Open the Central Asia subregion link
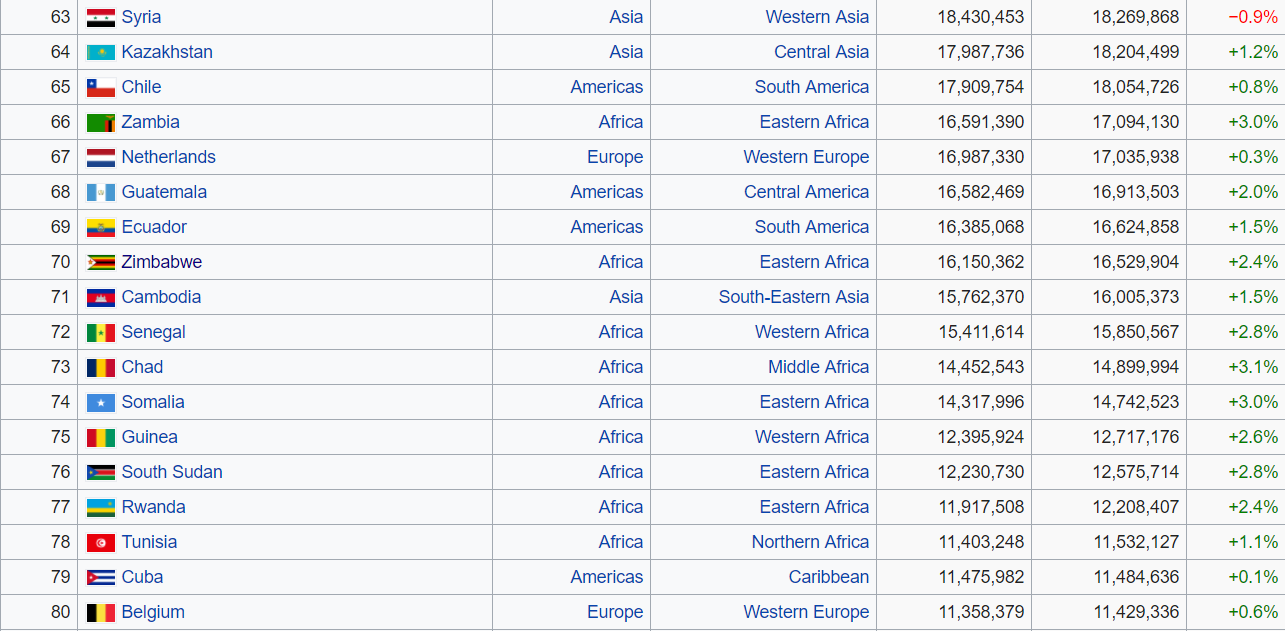 coord(822,52)
